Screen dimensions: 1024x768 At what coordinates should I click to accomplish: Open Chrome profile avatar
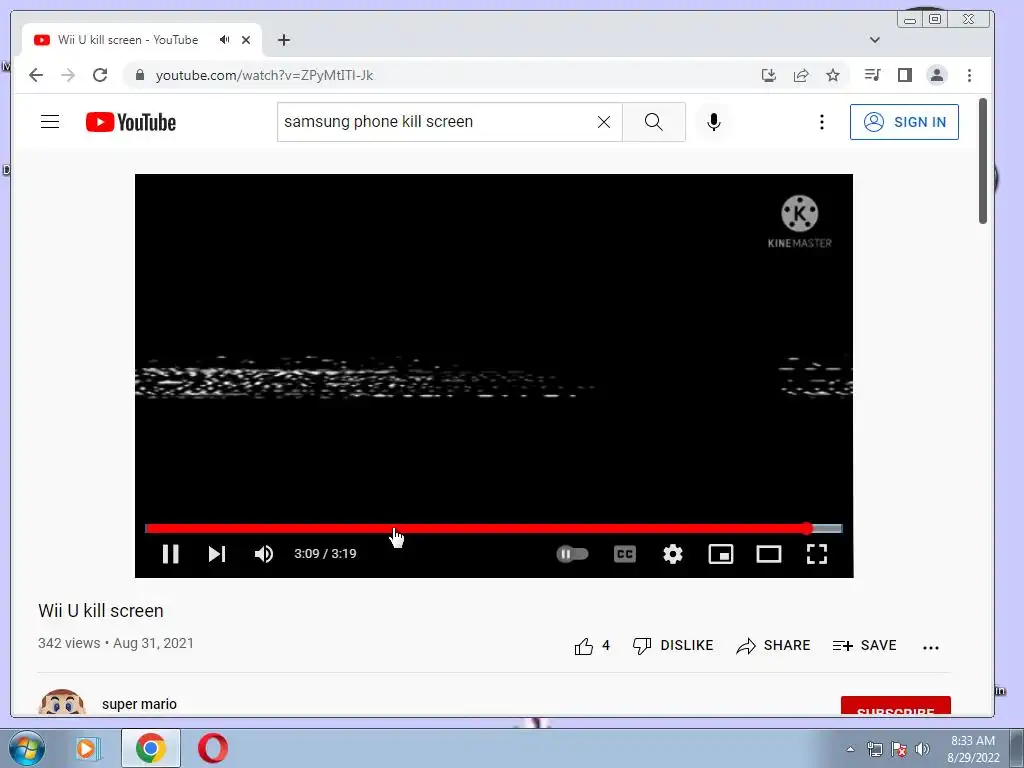pos(936,75)
